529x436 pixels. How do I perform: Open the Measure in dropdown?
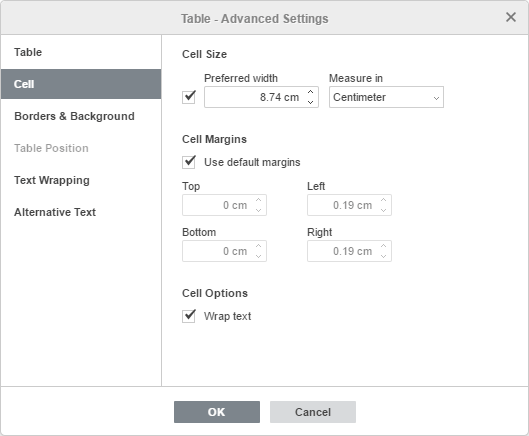pyautogui.click(x=386, y=97)
